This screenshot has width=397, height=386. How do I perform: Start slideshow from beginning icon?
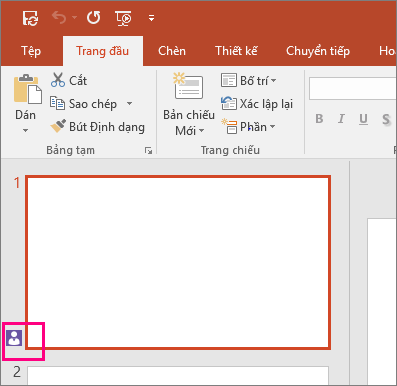[x=123, y=18]
